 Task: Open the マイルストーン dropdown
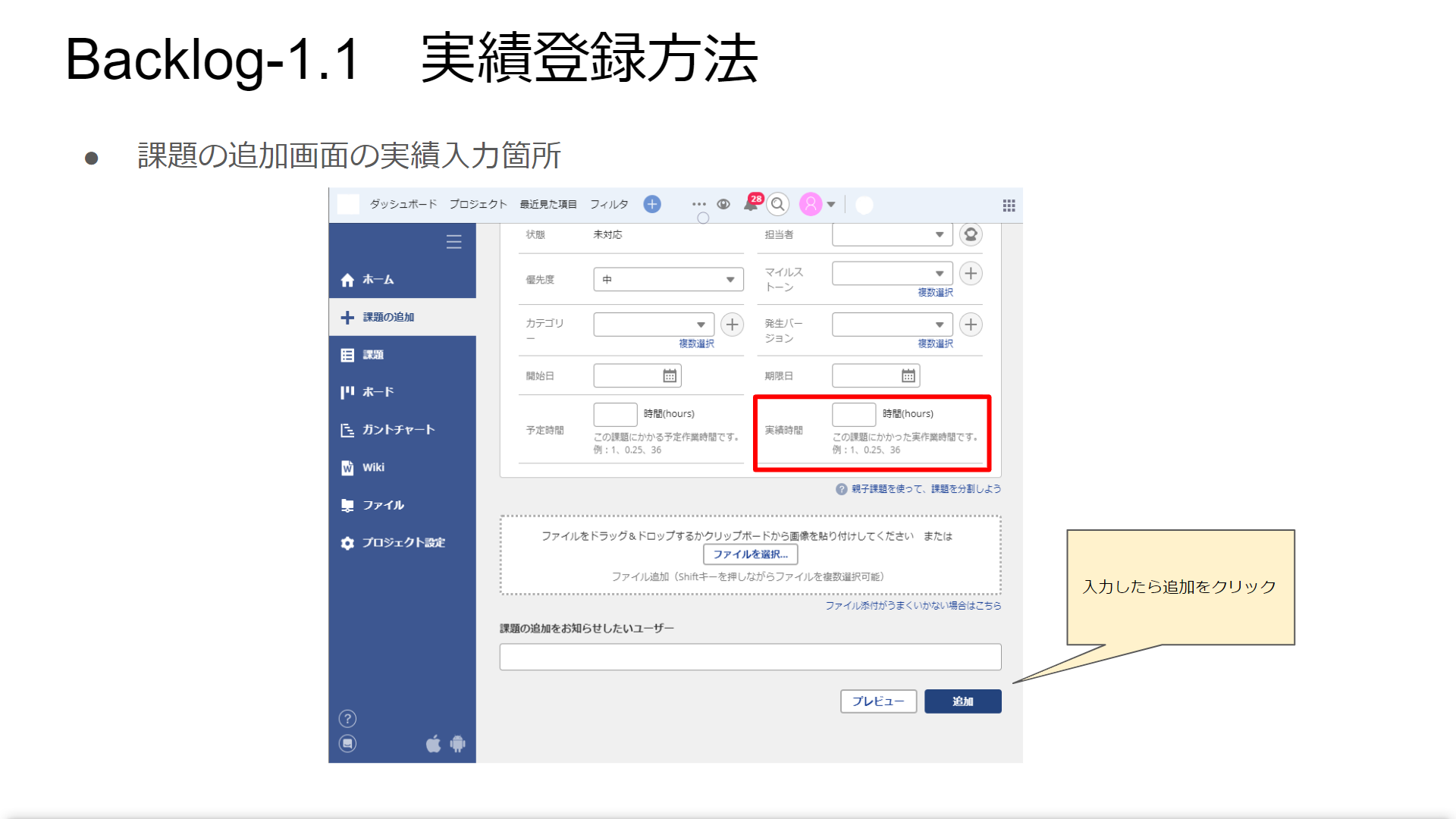point(892,273)
